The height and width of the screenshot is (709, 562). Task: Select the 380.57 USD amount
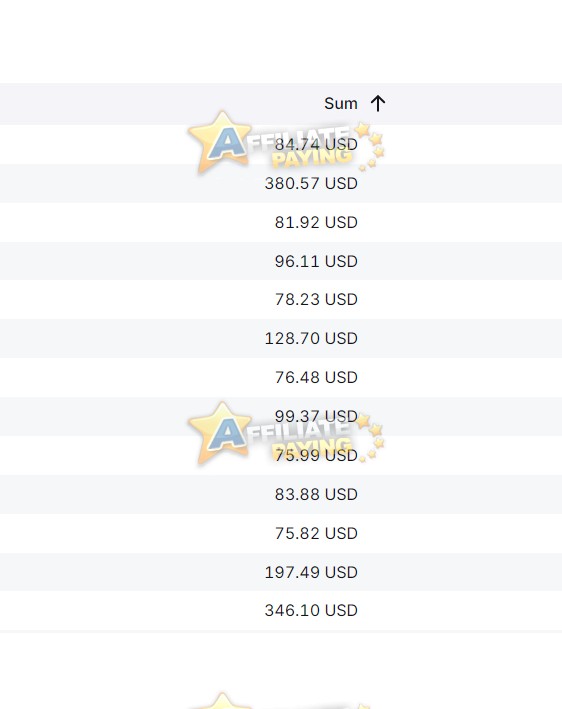tap(311, 184)
